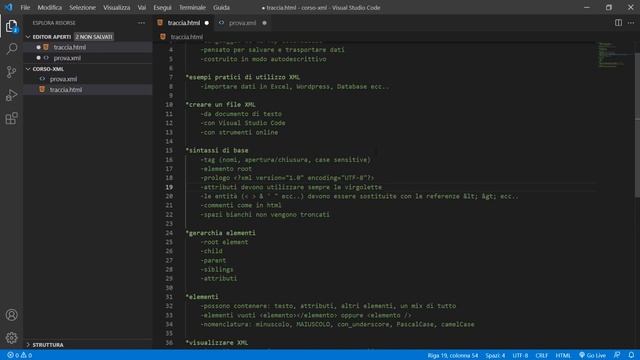Switch to the prova.xml editor tab
640x360 pixels.
(242, 23)
